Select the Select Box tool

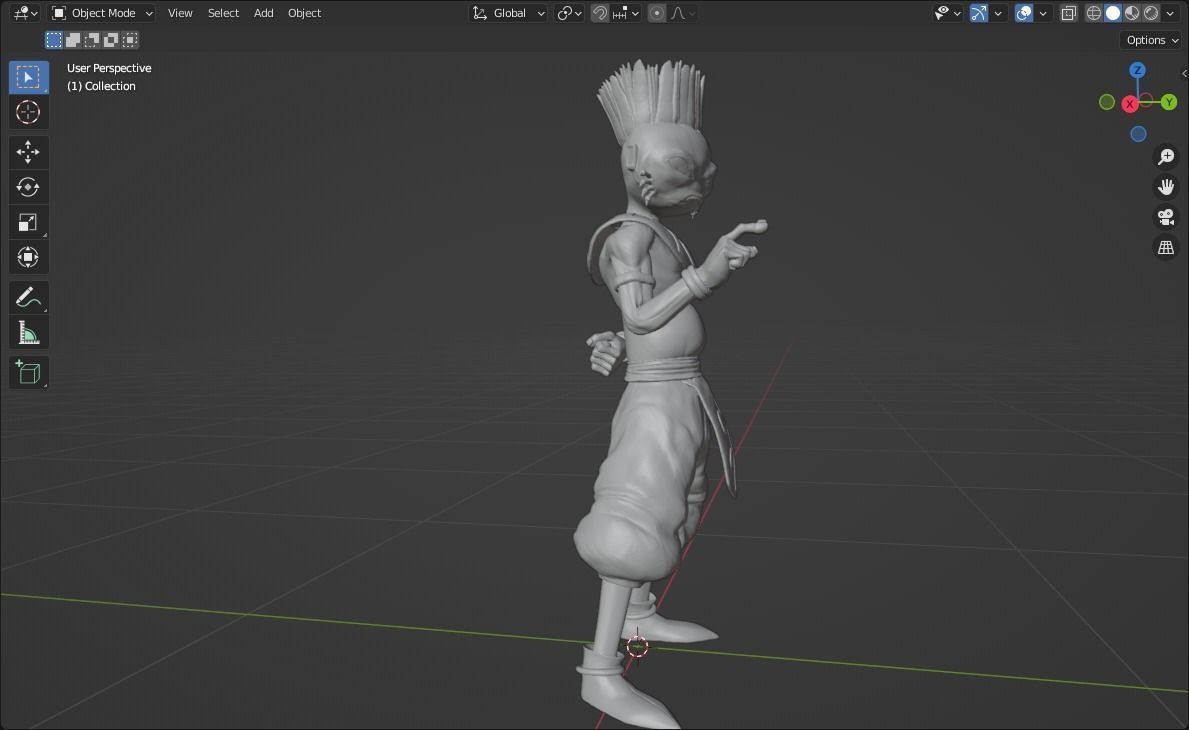(29, 77)
